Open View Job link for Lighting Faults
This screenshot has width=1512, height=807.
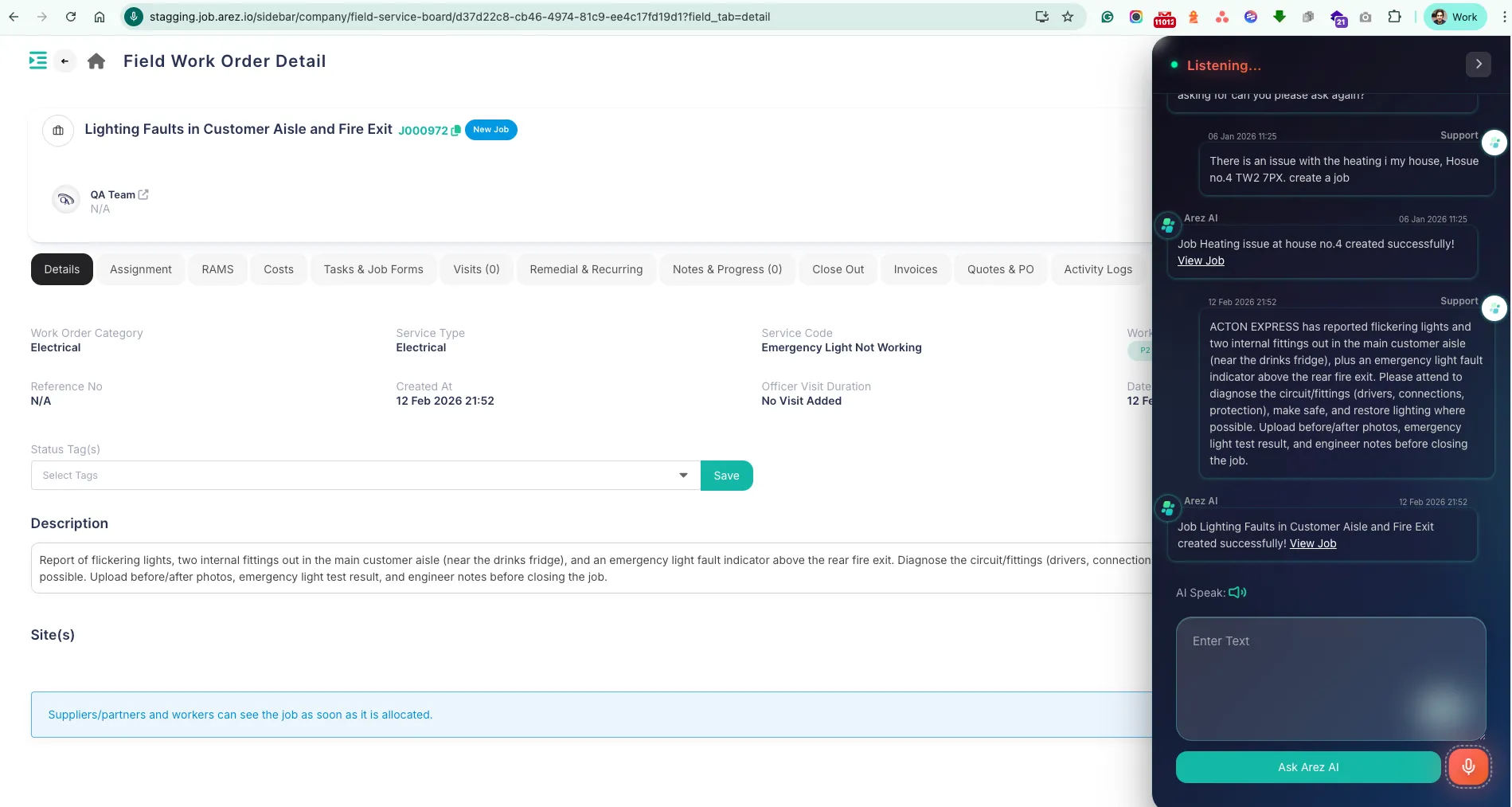(x=1312, y=543)
